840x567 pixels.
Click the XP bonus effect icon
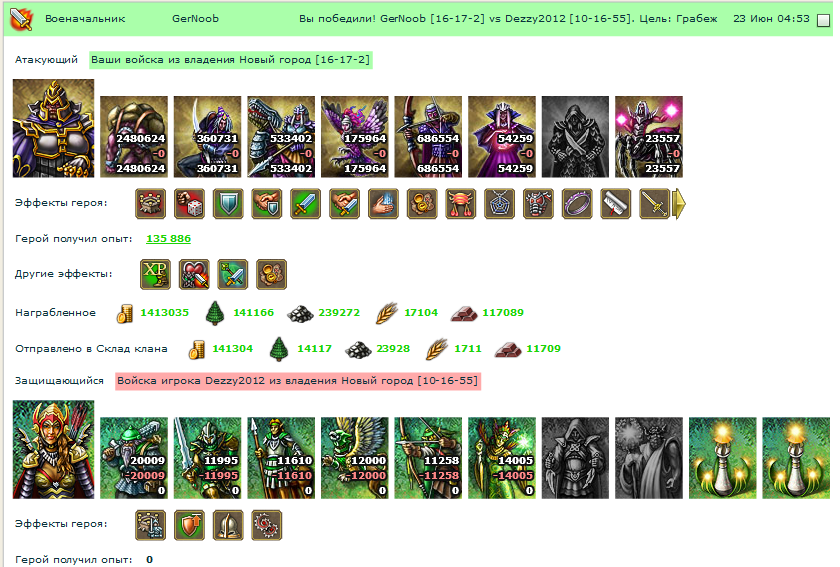coord(155,274)
